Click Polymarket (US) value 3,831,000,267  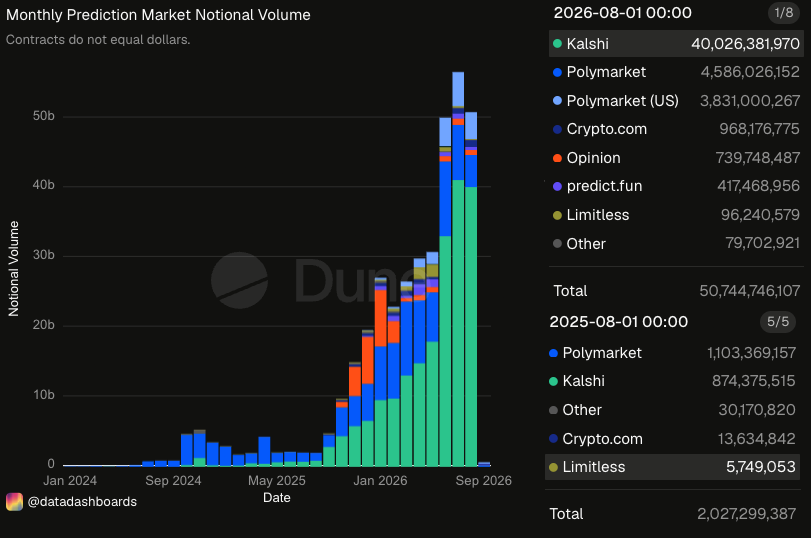750,100
